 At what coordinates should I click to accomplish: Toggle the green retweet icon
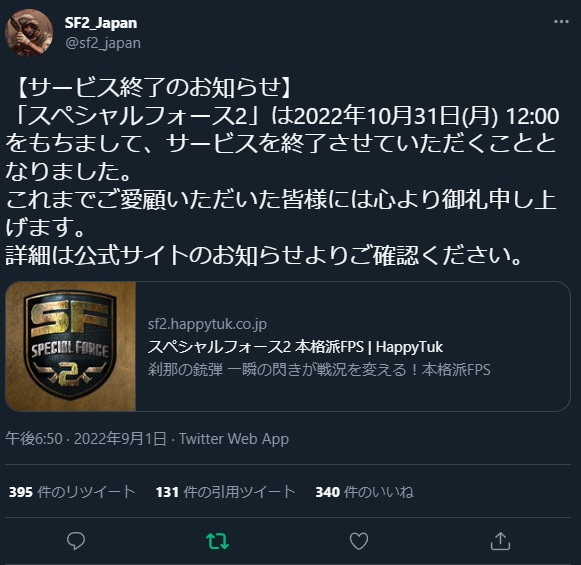click(218, 541)
